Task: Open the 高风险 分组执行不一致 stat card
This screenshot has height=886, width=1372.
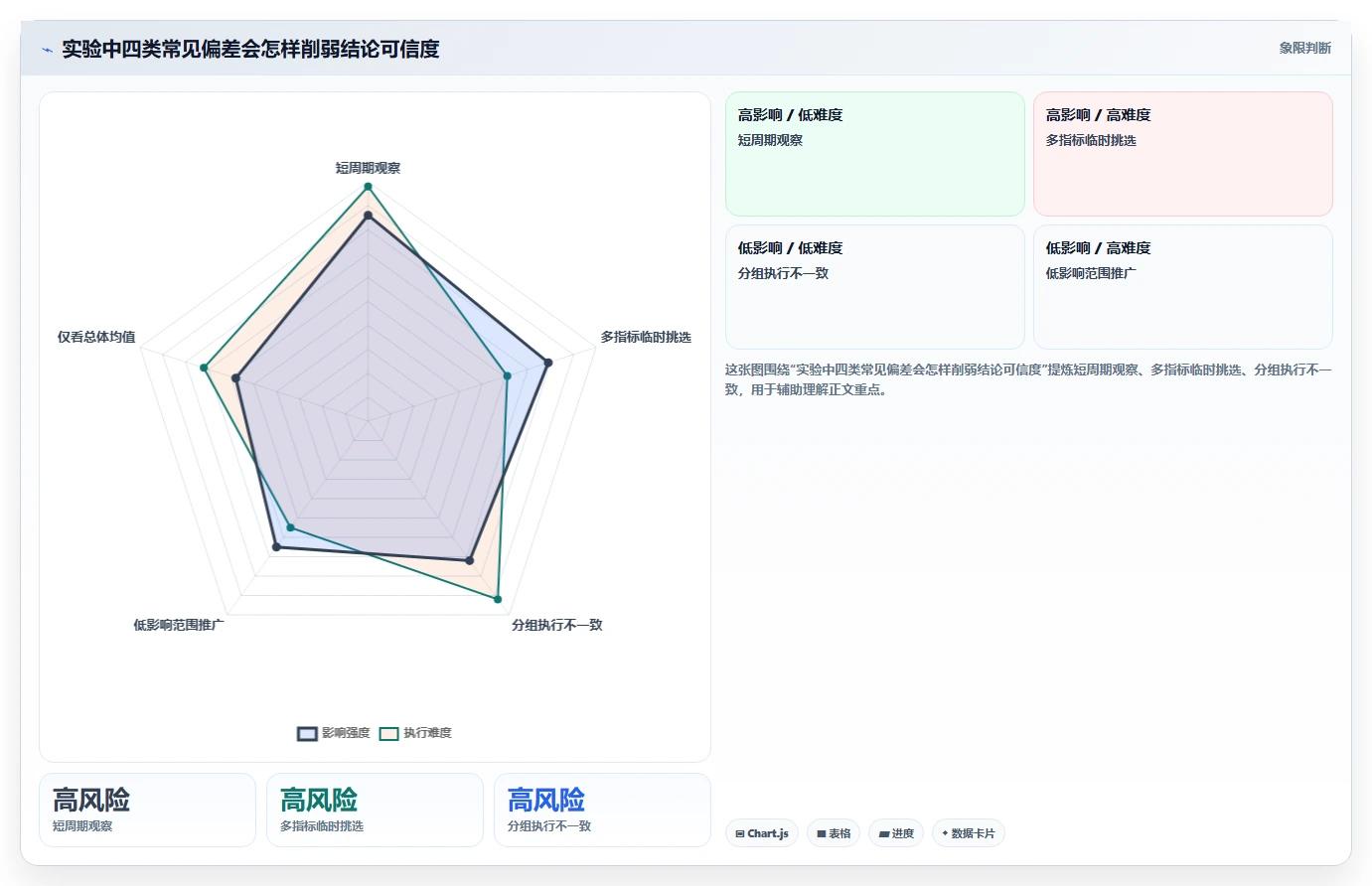Action: [602, 810]
